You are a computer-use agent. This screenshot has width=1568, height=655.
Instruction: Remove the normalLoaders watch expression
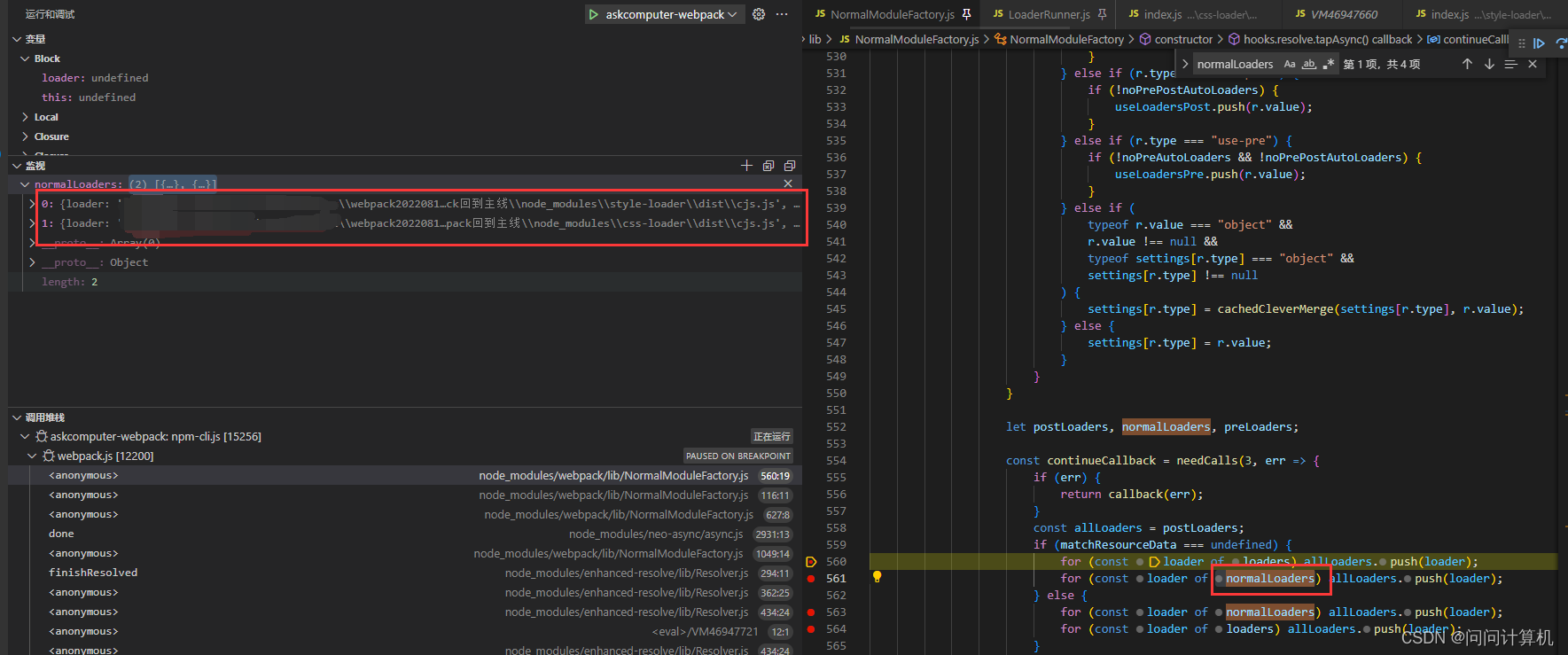[x=788, y=183]
